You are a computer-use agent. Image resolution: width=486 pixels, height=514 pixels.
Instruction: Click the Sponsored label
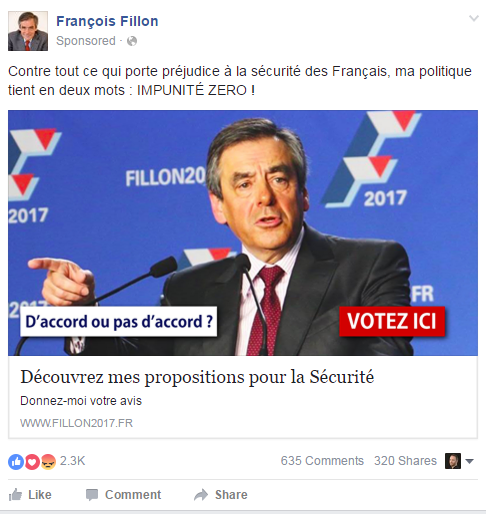(86, 41)
